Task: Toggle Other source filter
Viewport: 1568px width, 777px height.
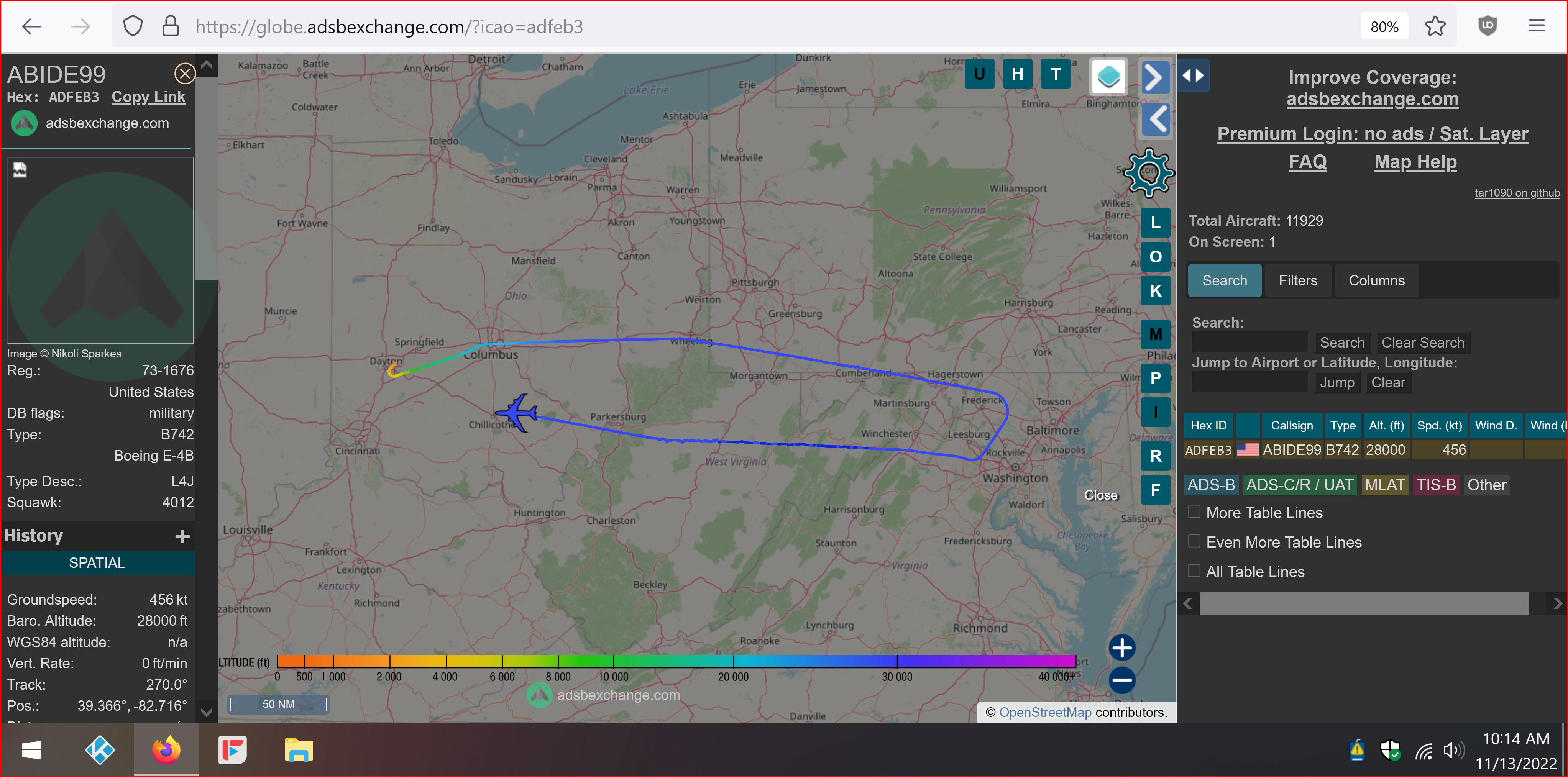Action: [1486, 485]
